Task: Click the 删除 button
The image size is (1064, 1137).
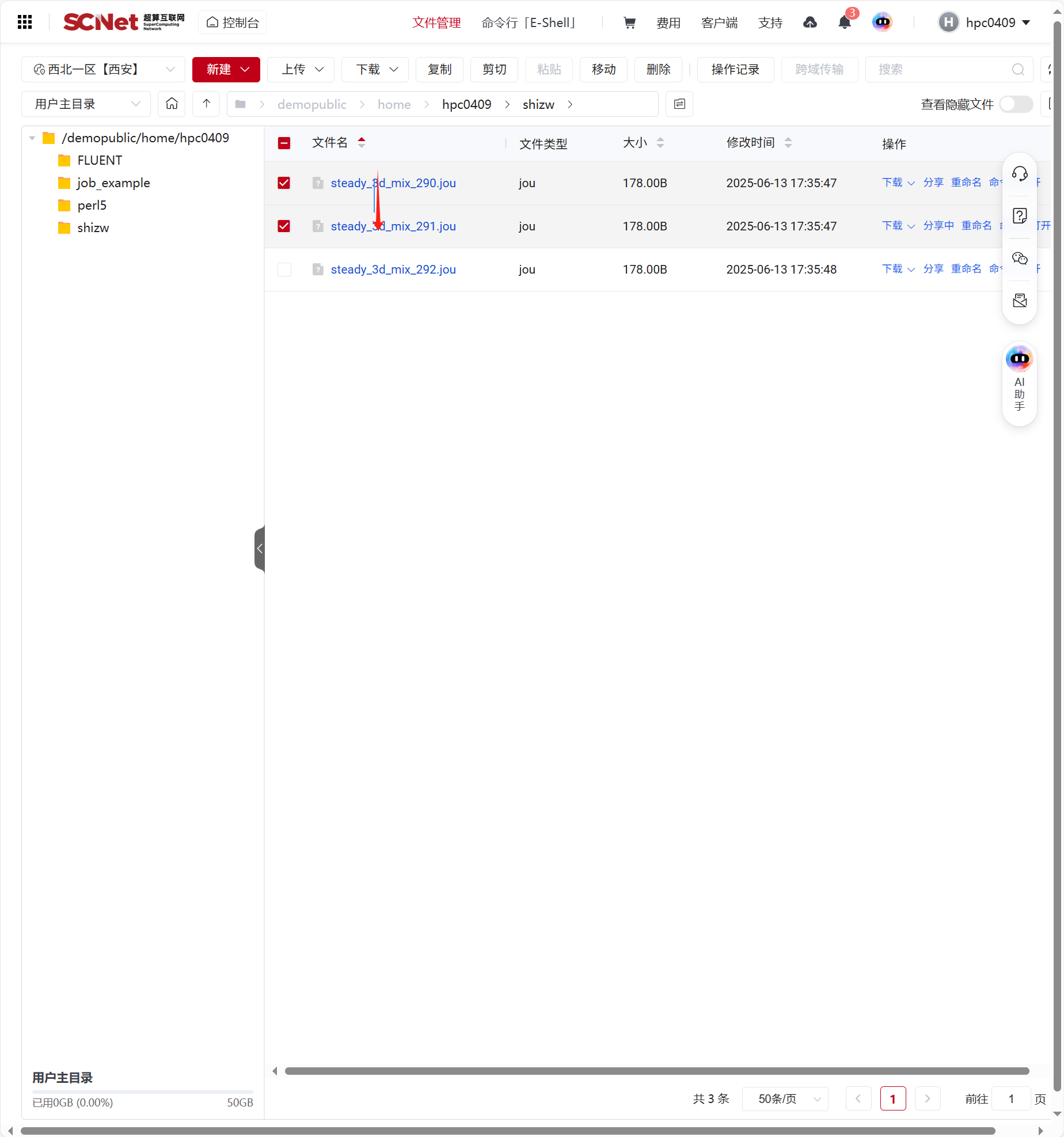Action: (x=658, y=70)
